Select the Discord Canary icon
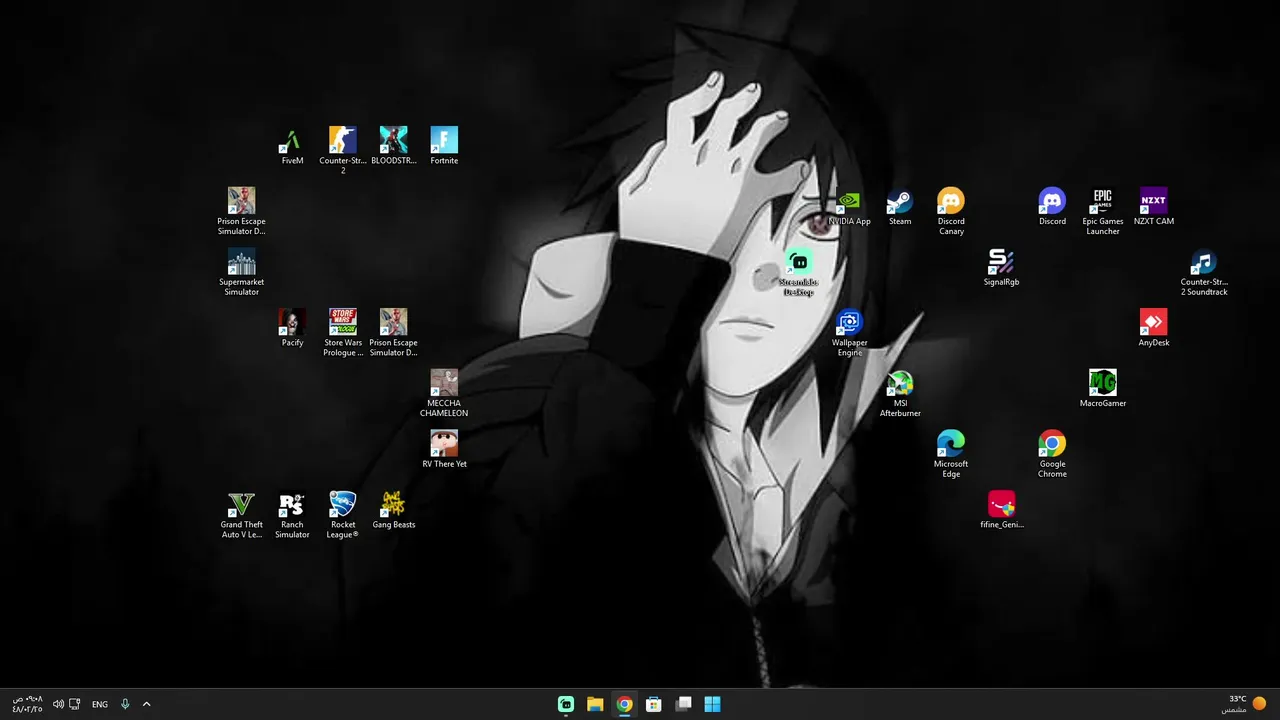The width and height of the screenshot is (1280, 720). pos(951,212)
